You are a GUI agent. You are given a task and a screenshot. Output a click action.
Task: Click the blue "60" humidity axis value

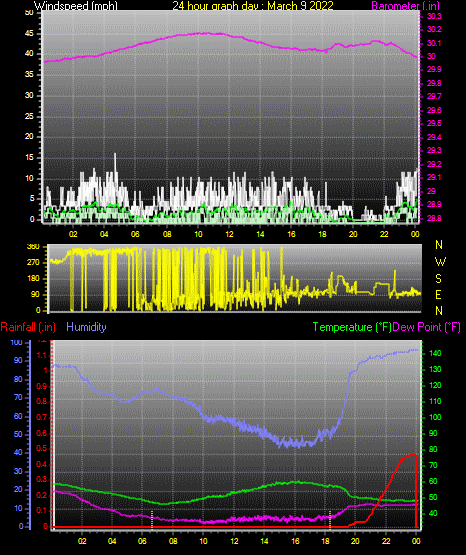coord(18,417)
